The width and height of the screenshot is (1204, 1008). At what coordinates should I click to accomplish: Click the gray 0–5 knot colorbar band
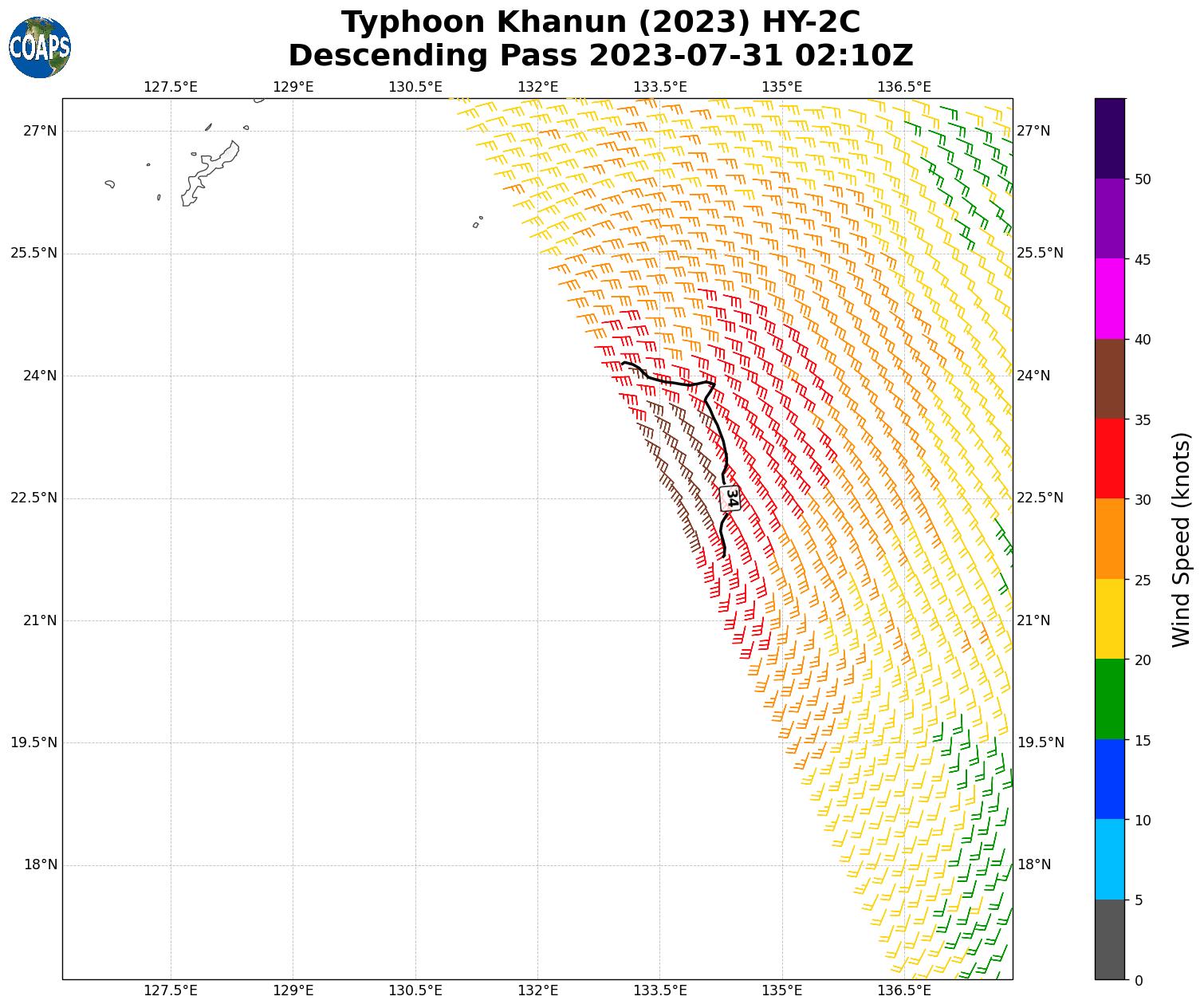point(1109,939)
